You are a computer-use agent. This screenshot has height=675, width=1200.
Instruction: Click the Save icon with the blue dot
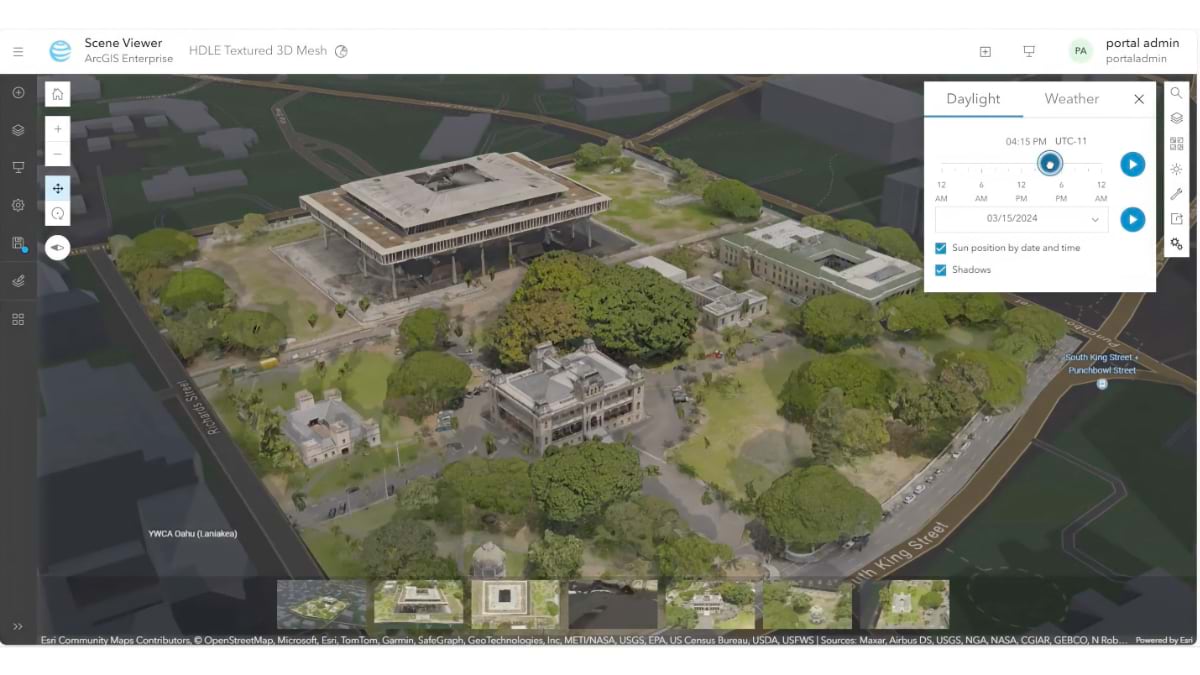point(17,242)
